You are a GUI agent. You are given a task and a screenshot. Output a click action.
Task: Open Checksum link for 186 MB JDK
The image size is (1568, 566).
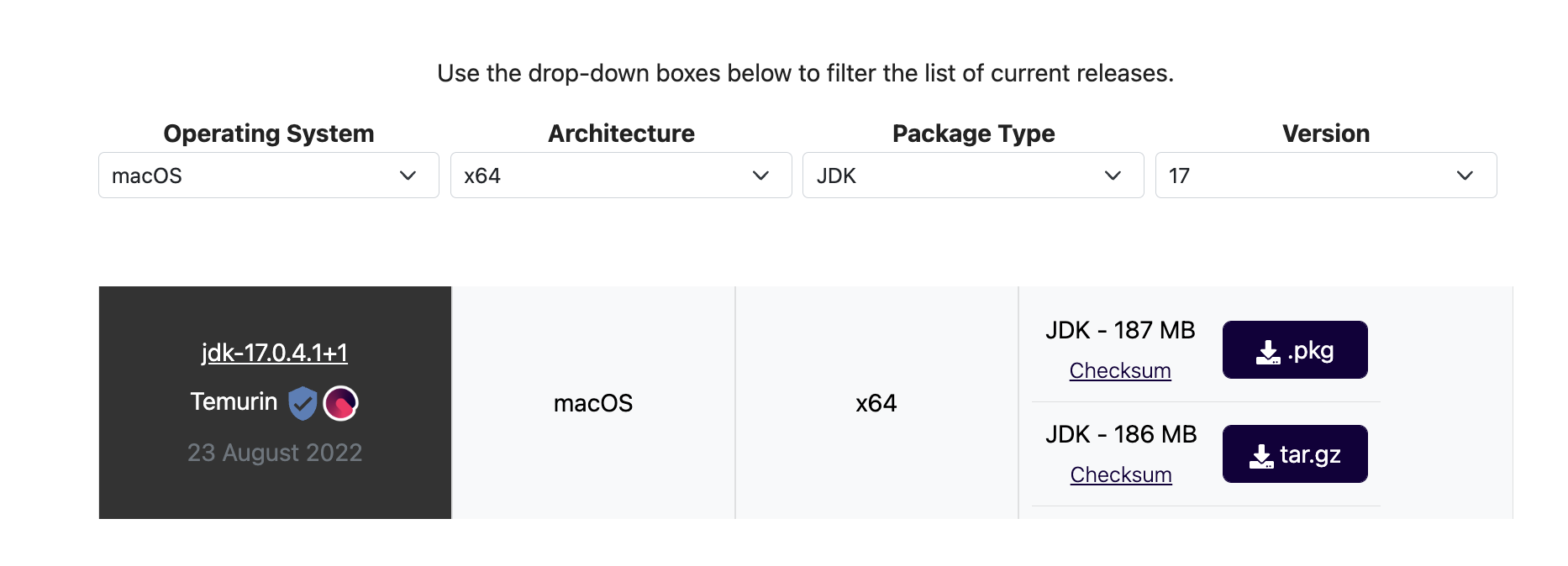pyautogui.click(x=1121, y=474)
